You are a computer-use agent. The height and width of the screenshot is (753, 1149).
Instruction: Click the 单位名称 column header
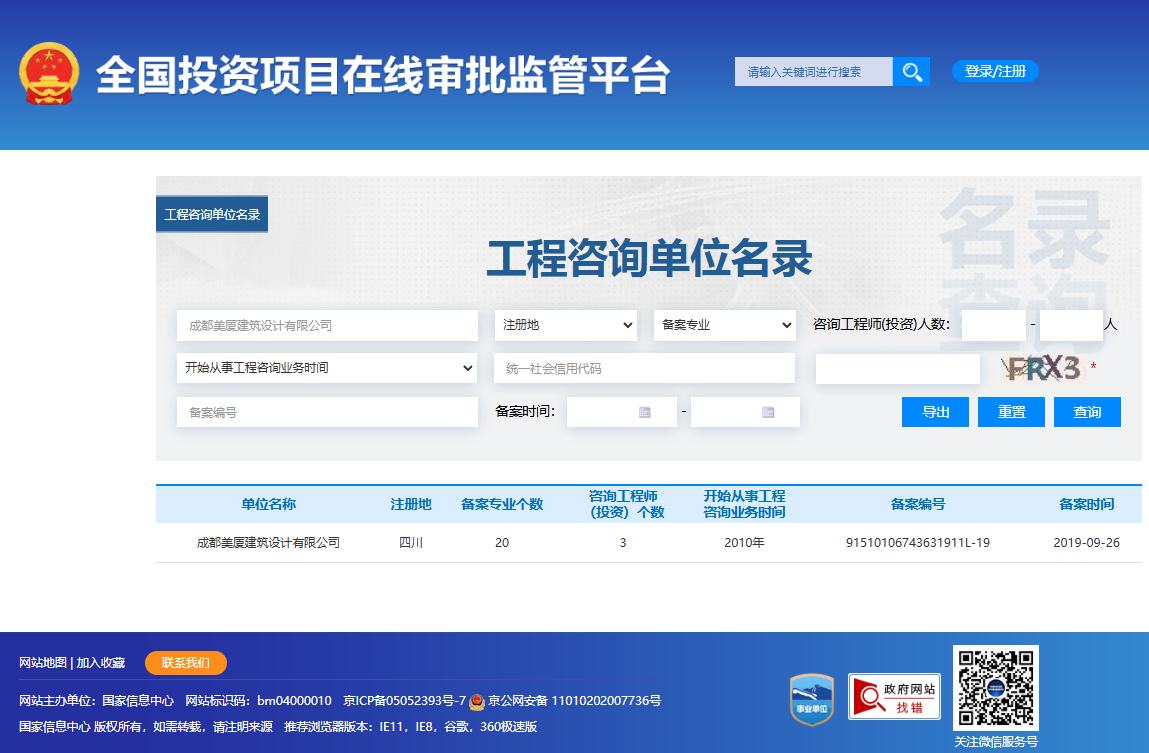click(x=268, y=504)
